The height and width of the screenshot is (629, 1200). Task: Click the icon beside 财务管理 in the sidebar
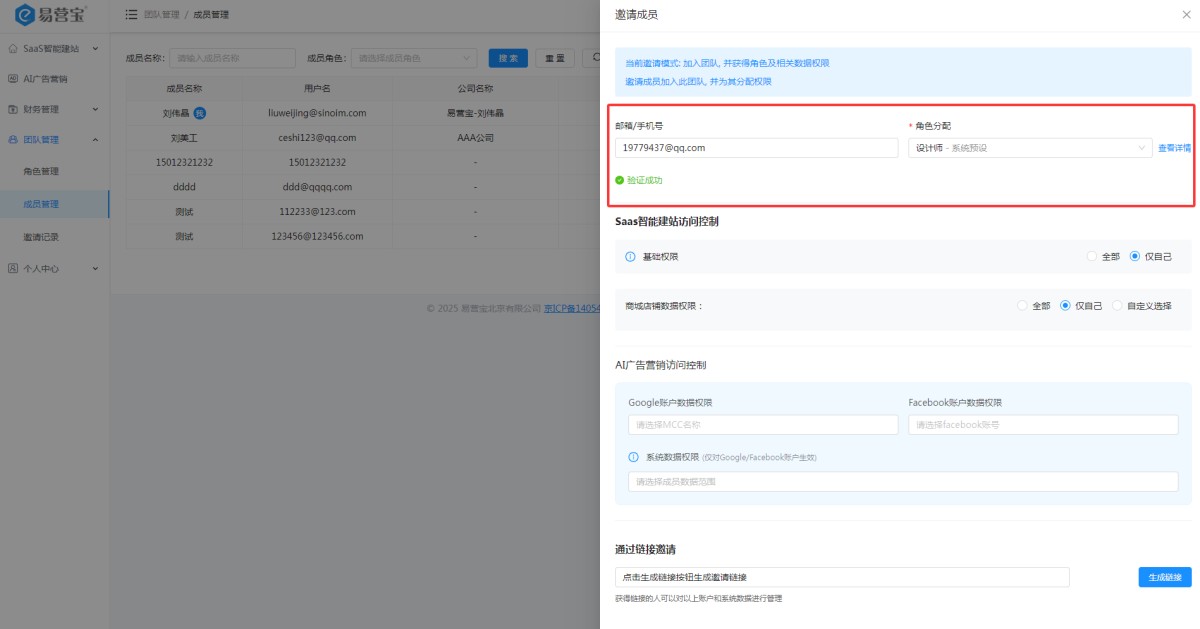(13, 109)
